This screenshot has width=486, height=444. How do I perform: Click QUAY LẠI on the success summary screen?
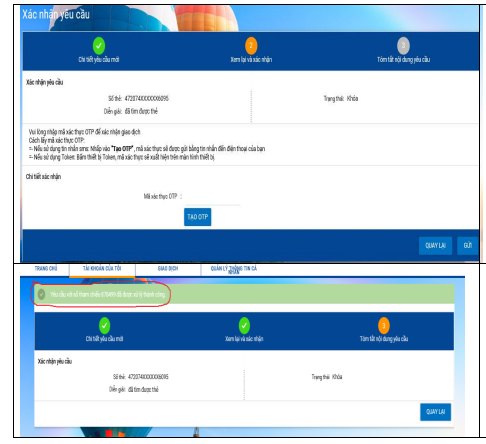[435, 412]
